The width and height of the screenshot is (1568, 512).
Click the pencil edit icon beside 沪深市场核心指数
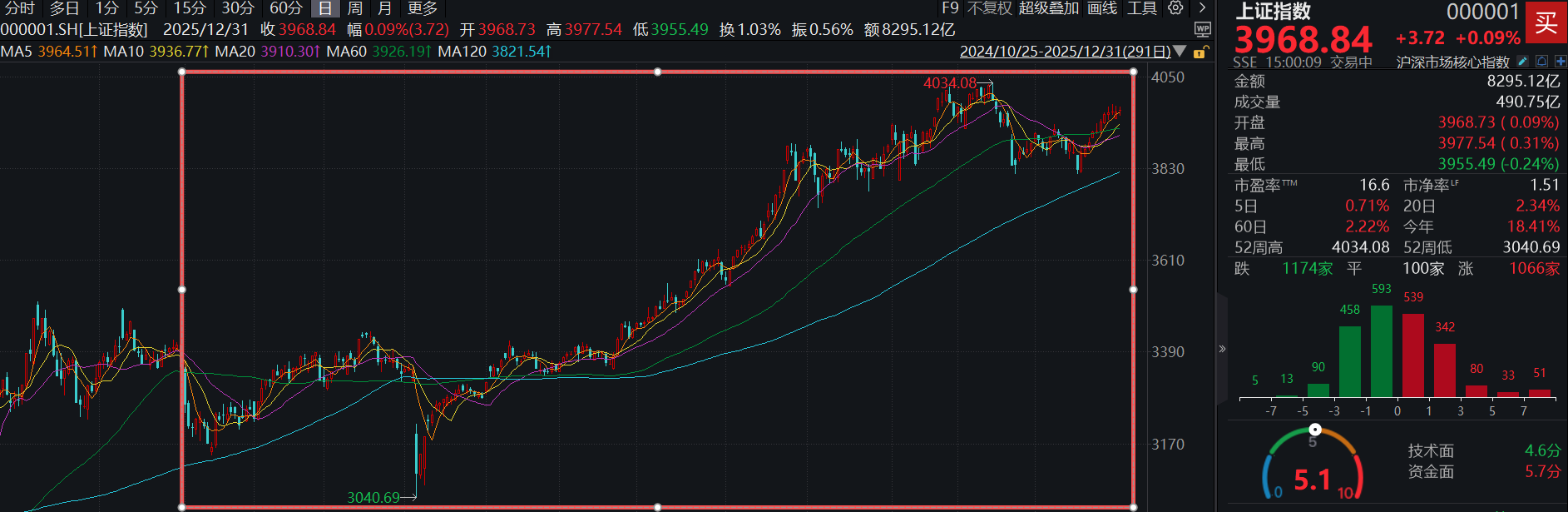coord(1522,62)
